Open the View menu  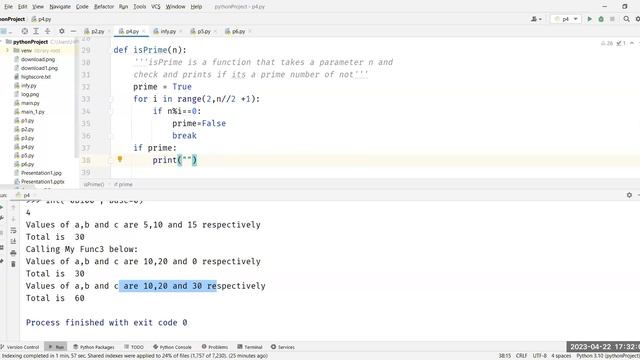(x=38, y=7)
